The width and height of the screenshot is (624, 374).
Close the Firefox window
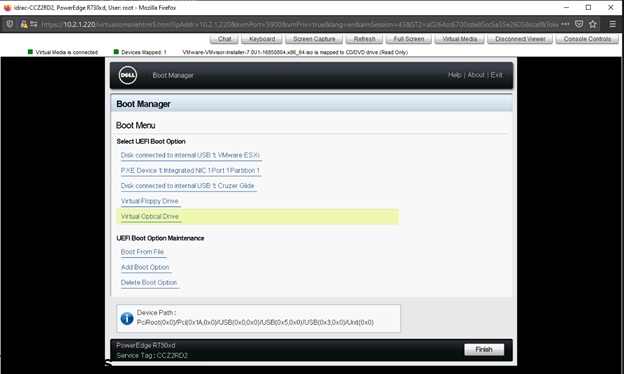(611, 8)
